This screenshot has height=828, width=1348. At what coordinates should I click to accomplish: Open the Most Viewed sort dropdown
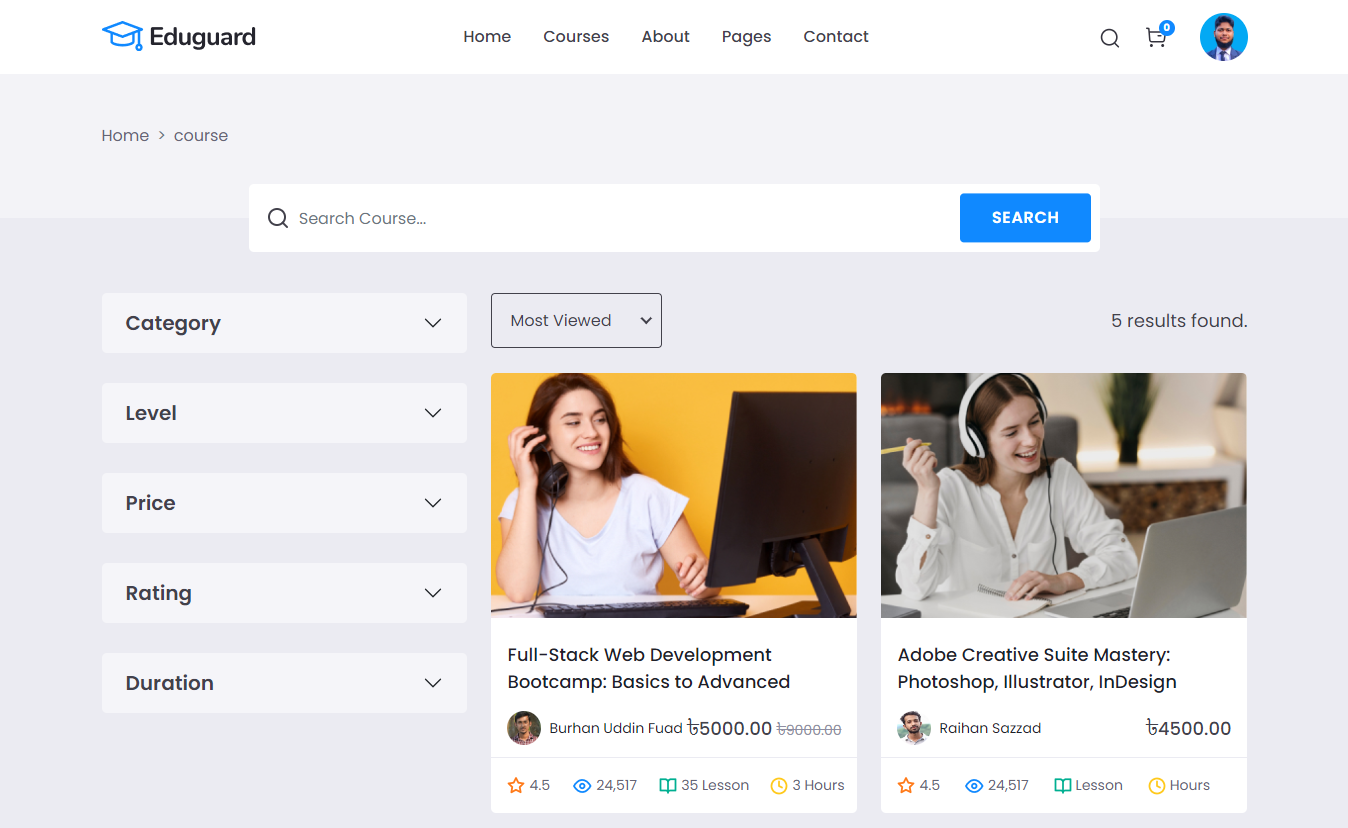point(576,321)
